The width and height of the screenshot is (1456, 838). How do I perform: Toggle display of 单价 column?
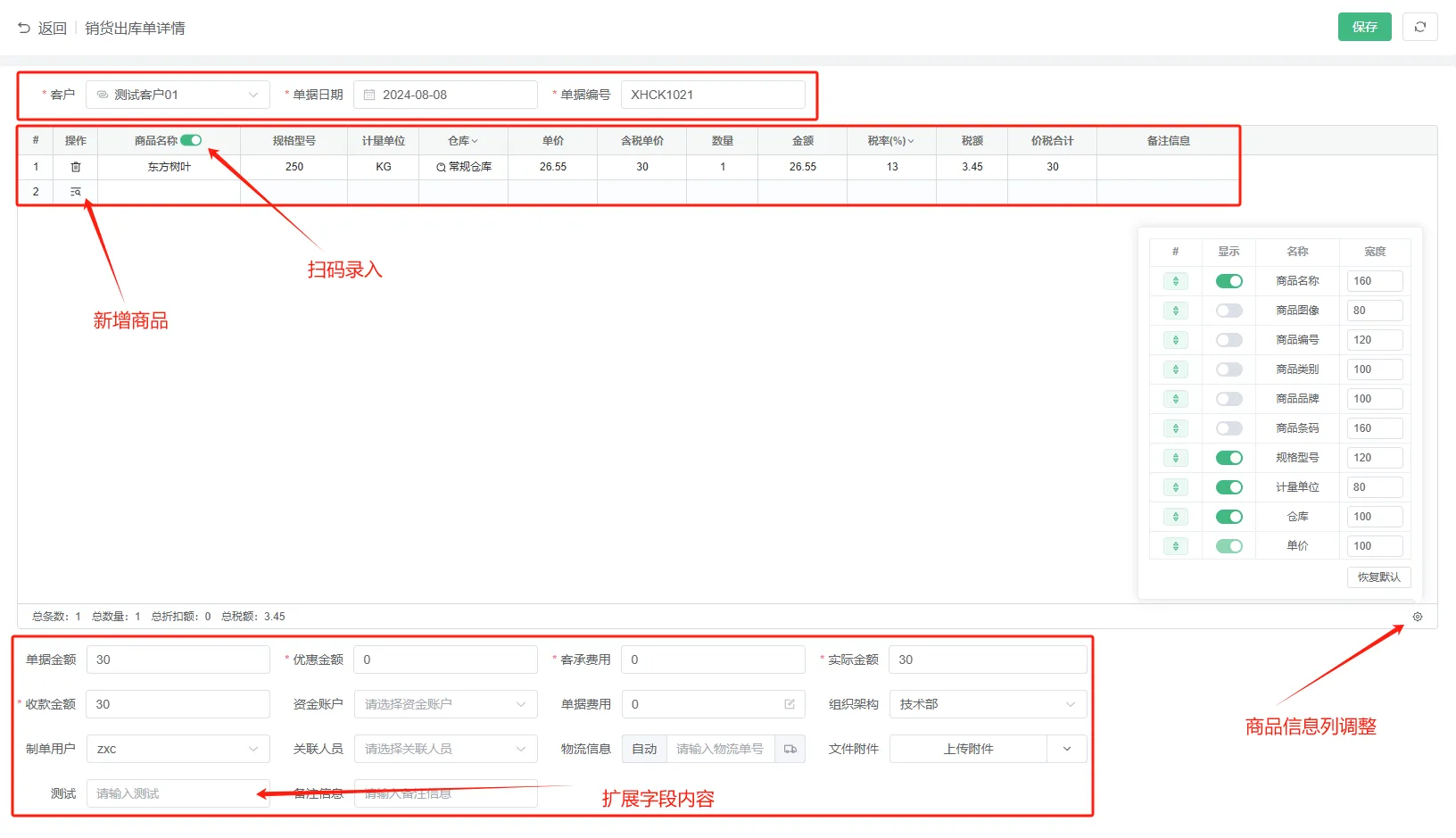(1229, 546)
